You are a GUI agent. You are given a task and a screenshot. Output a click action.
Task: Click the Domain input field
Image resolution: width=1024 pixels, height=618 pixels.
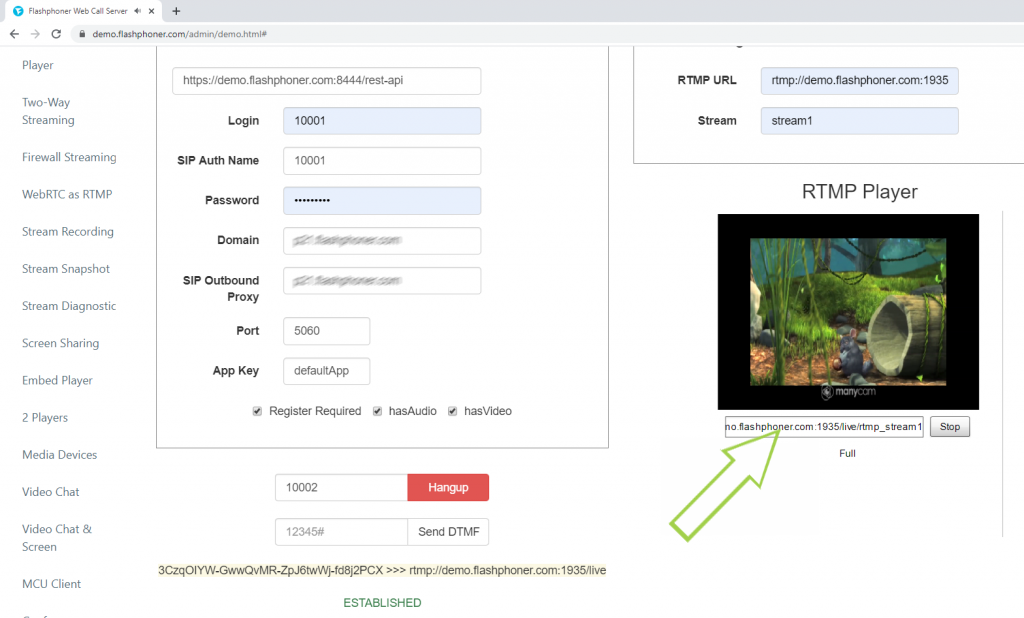point(382,240)
